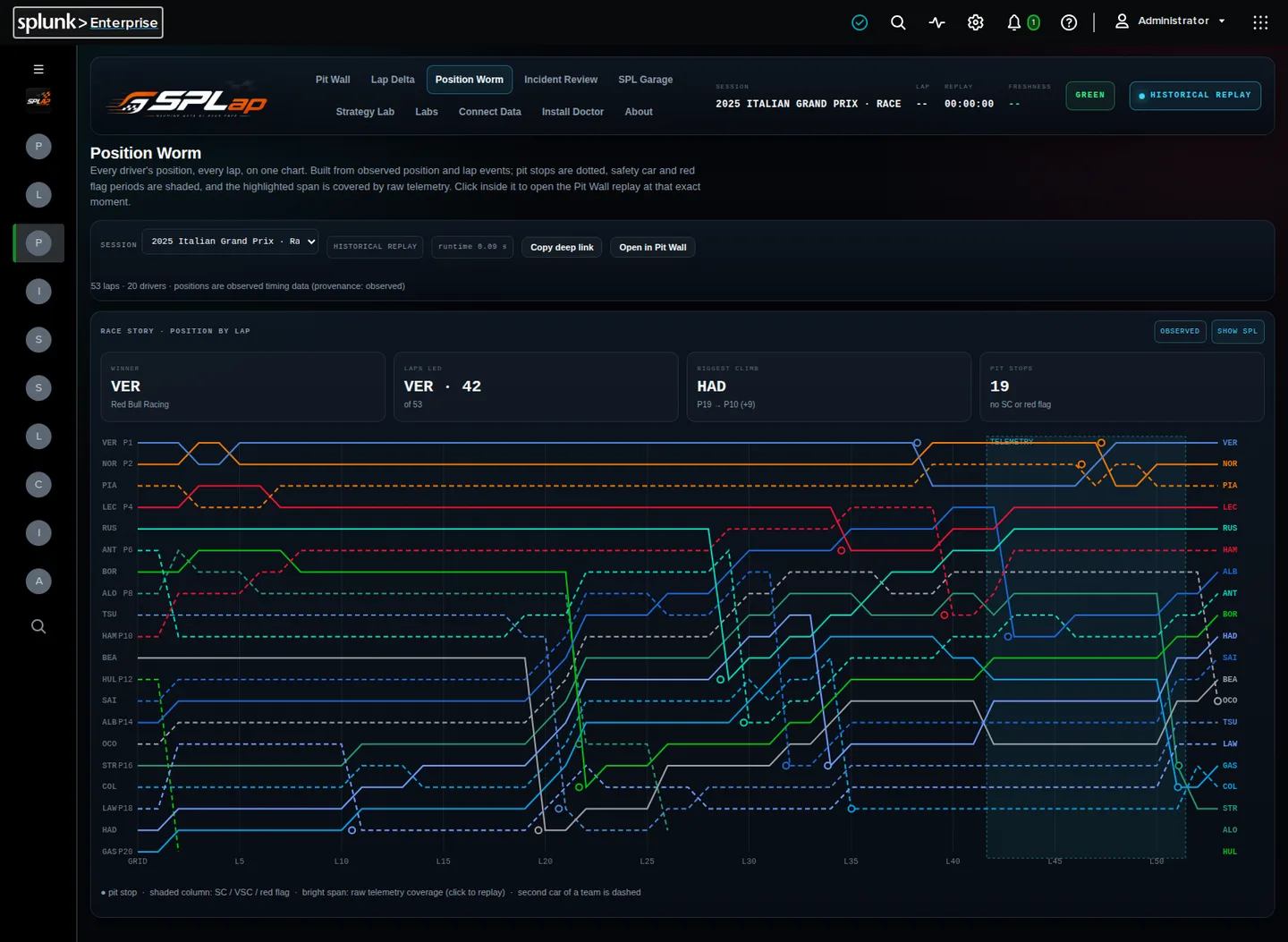Click the '2025 ITALIAN GRAND PRIX · RACE' session text
Image resolution: width=1288 pixels, height=942 pixels.
(x=809, y=104)
